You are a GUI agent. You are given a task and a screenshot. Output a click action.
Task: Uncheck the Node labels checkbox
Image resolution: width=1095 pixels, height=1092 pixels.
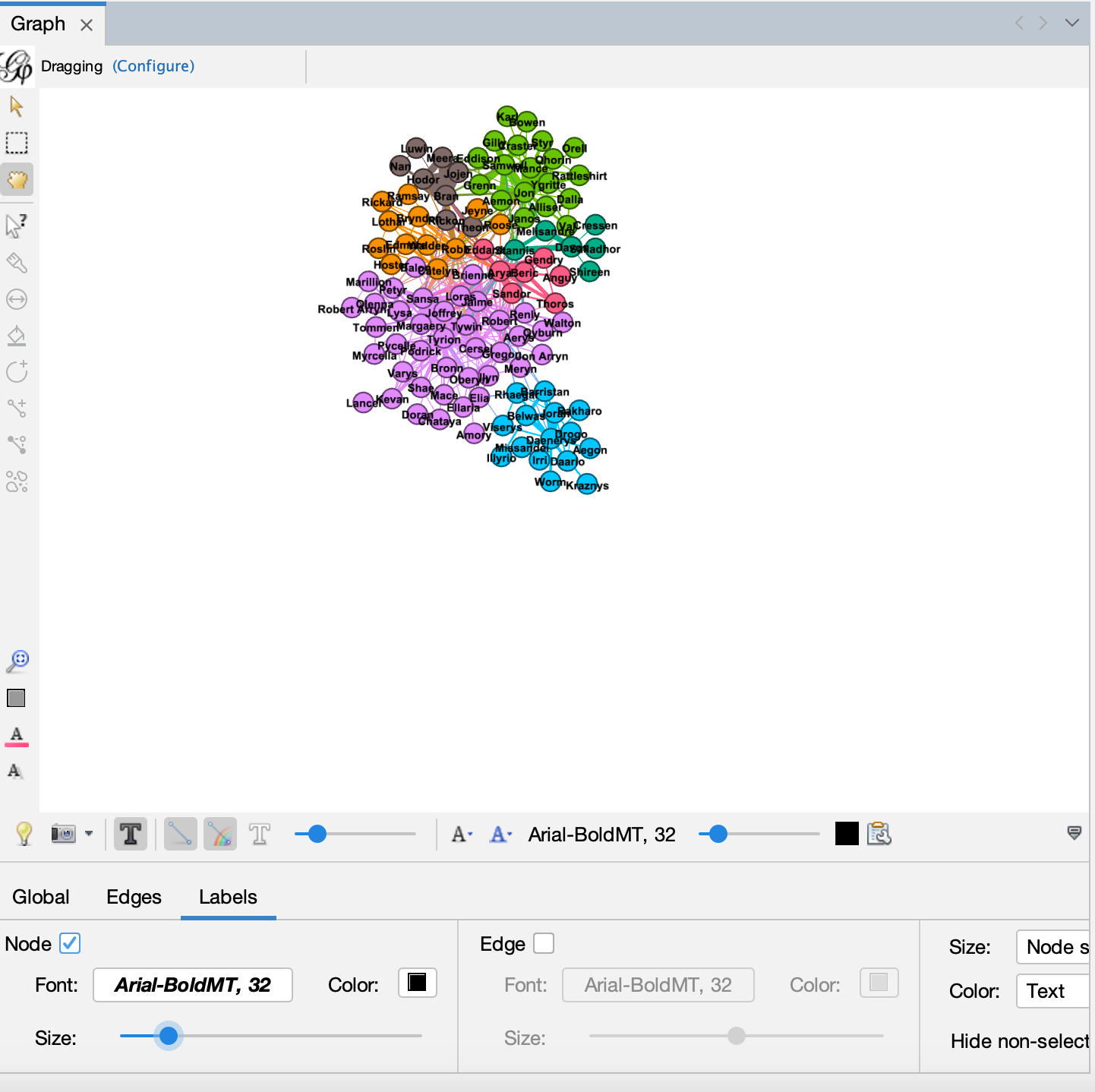click(70, 943)
